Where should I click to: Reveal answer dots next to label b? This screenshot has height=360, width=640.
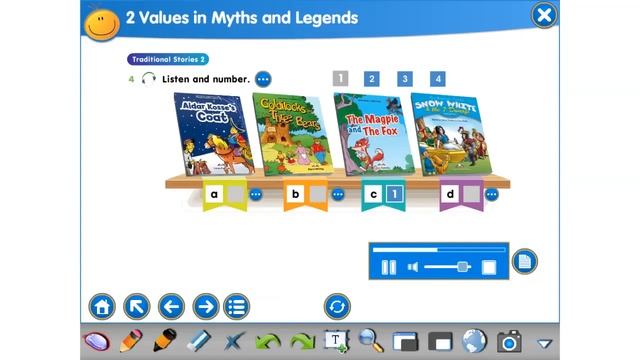click(x=338, y=194)
